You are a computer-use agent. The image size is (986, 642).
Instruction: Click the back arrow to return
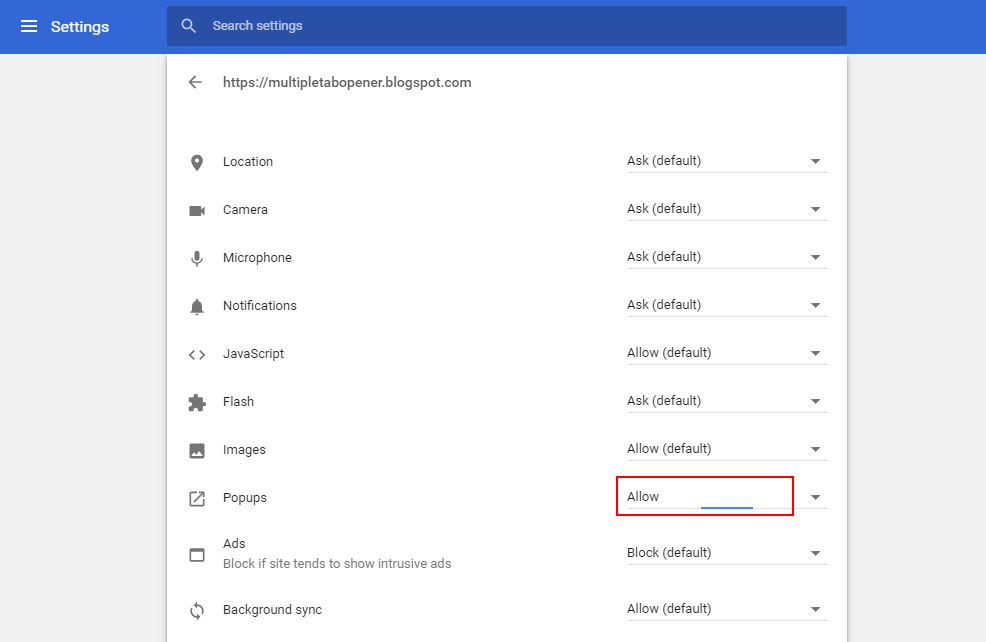(x=195, y=82)
